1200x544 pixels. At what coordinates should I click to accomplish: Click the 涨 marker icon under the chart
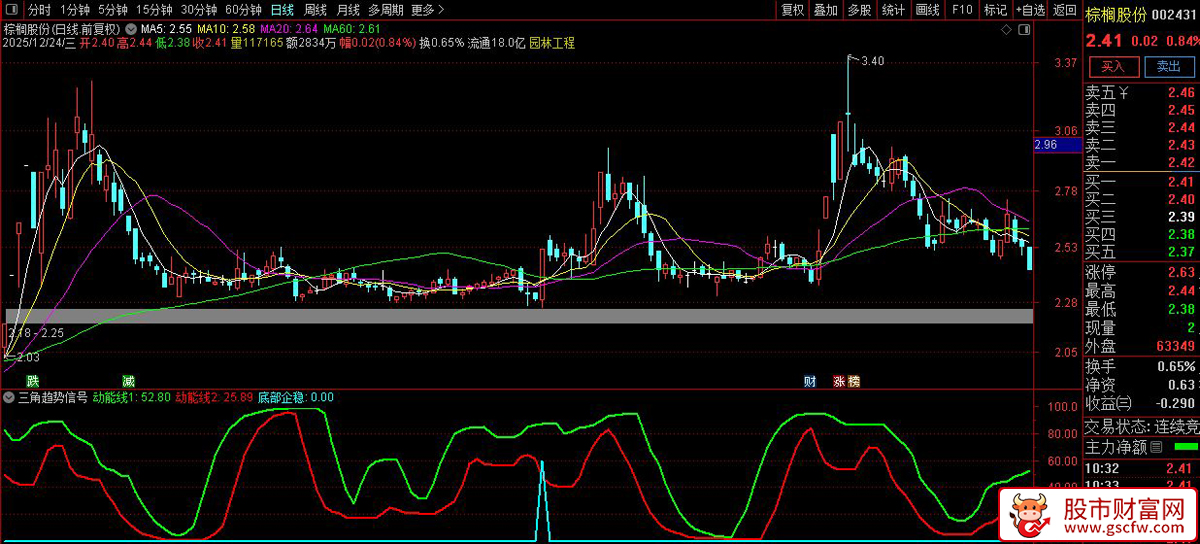[x=839, y=381]
